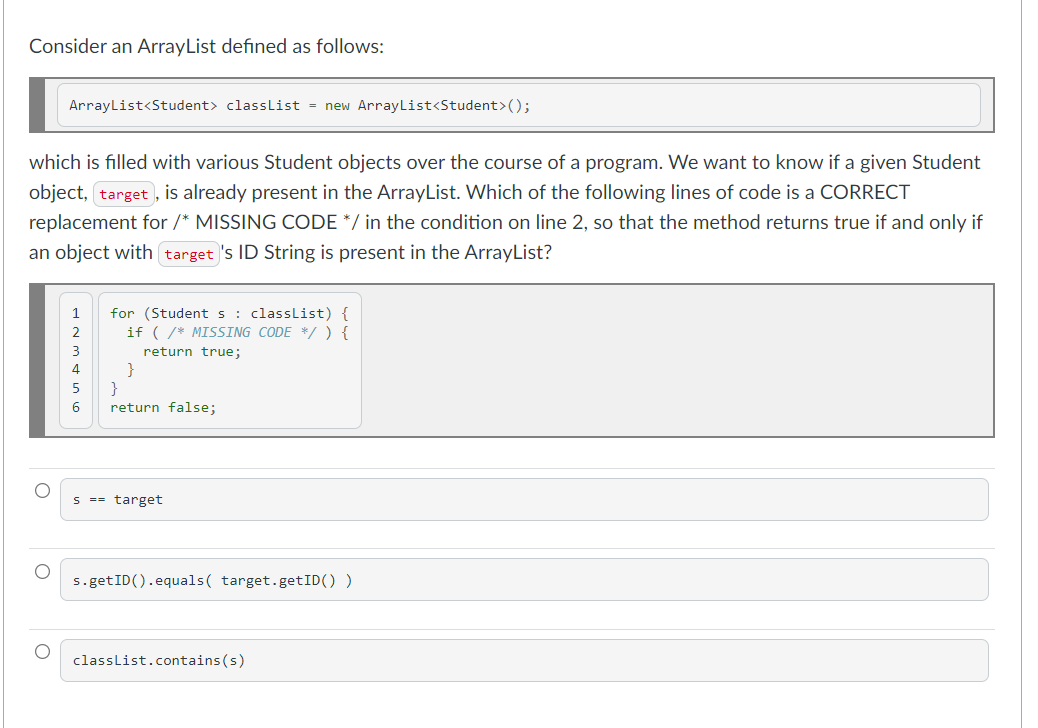1038x728 pixels.
Task: Choose the s.getID().equals( target.getID() ) radio option
Action: pos(41,571)
